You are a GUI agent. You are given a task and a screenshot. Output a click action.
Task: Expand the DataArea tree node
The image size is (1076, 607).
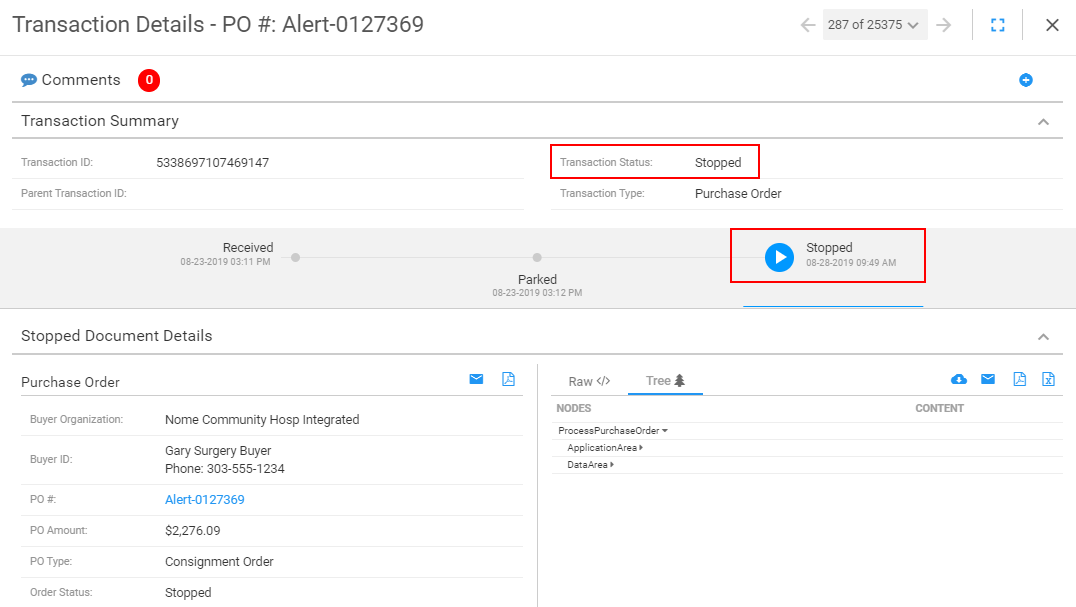point(612,465)
